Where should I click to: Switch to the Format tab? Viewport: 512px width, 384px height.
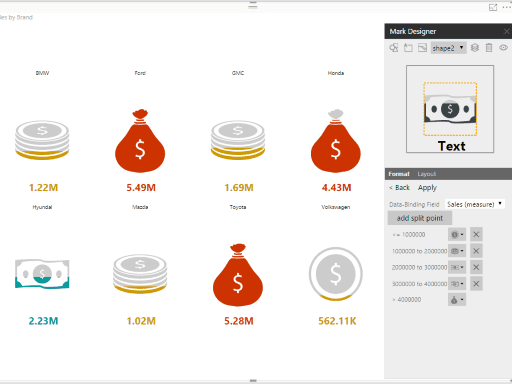tap(399, 174)
